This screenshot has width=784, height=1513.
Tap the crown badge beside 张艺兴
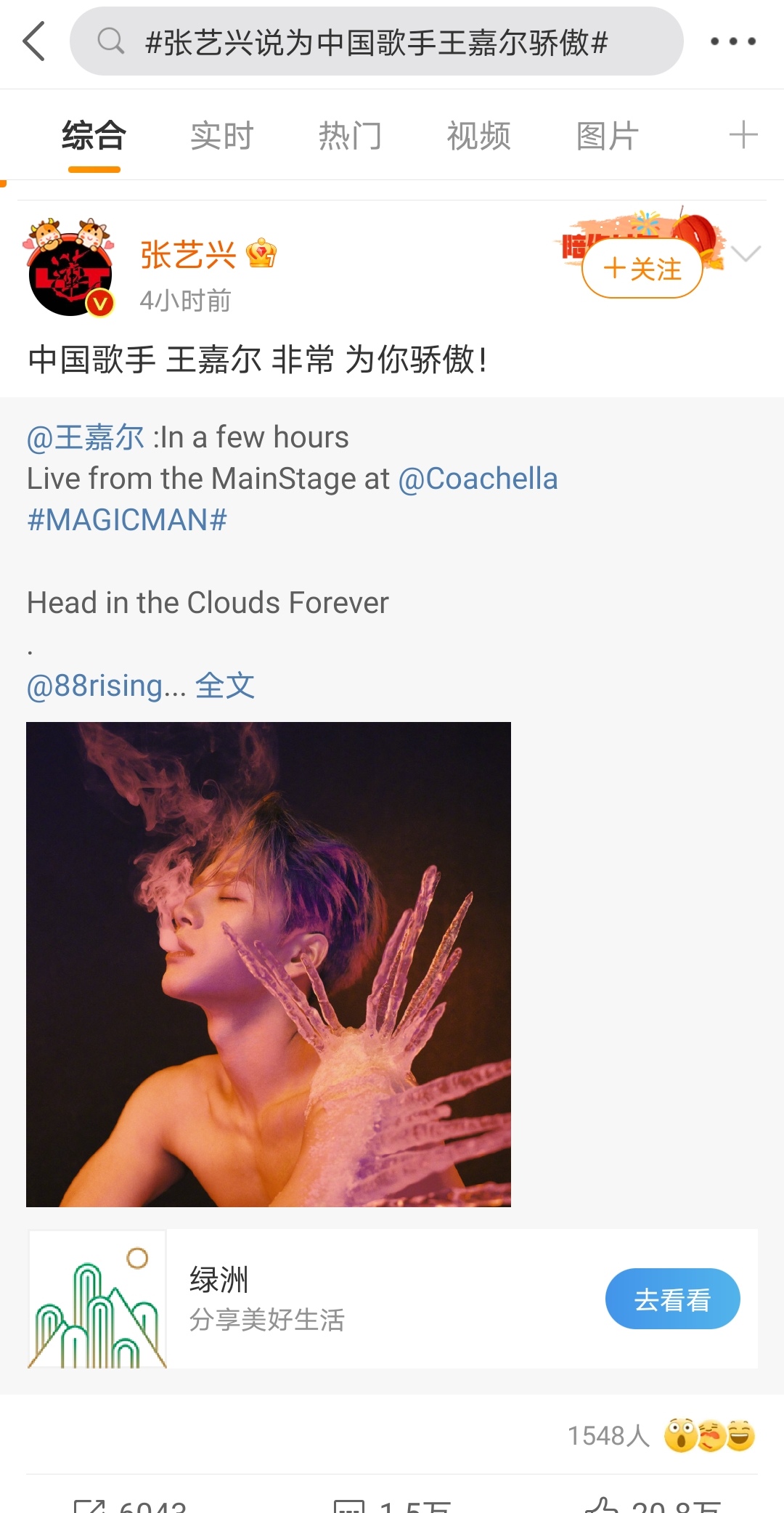pyautogui.click(x=261, y=254)
